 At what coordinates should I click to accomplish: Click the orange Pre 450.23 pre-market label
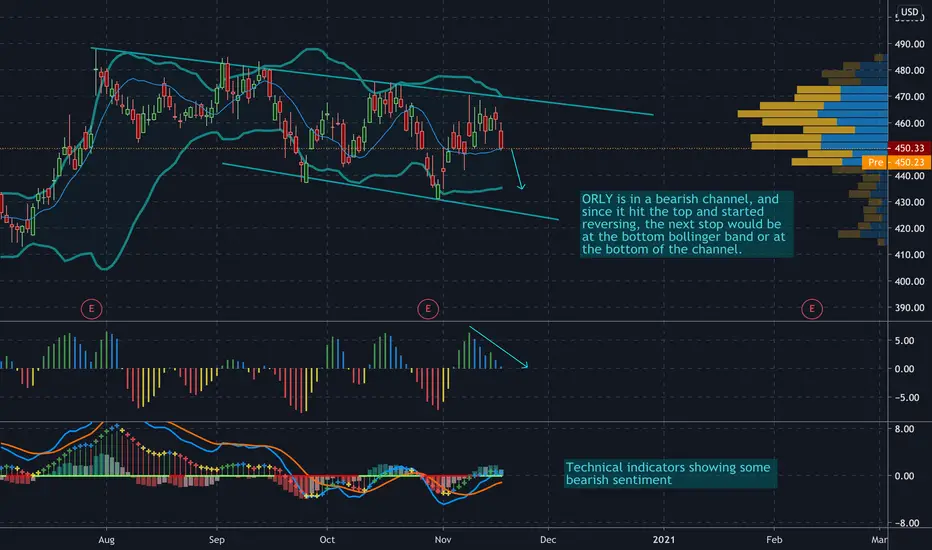pyautogui.click(x=896, y=162)
